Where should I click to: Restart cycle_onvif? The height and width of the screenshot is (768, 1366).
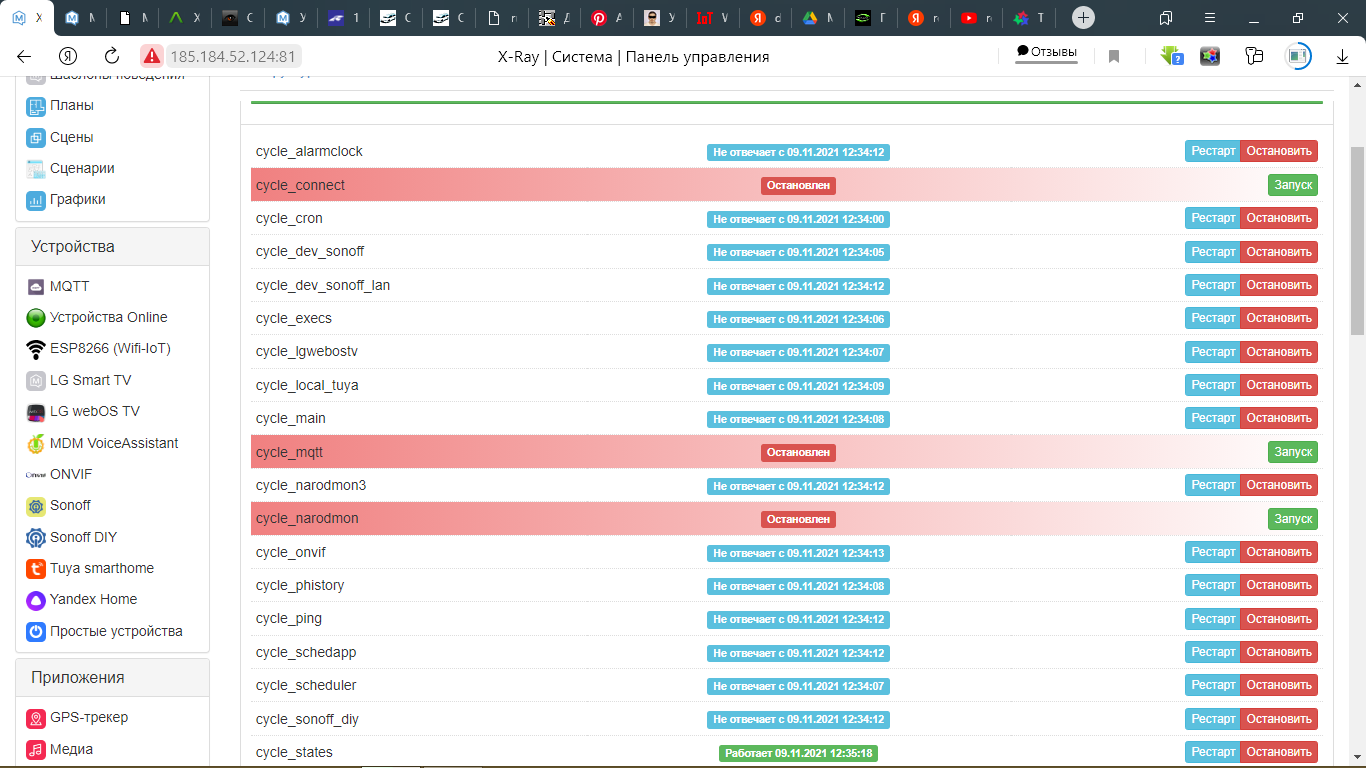click(x=1213, y=552)
